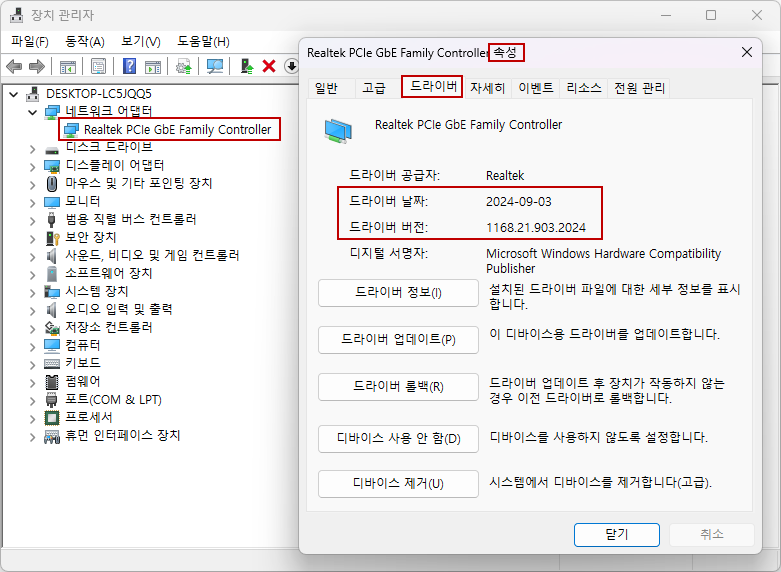Click the blue Help question mark icon
The width and height of the screenshot is (781, 572).
[x=130, y=66]
